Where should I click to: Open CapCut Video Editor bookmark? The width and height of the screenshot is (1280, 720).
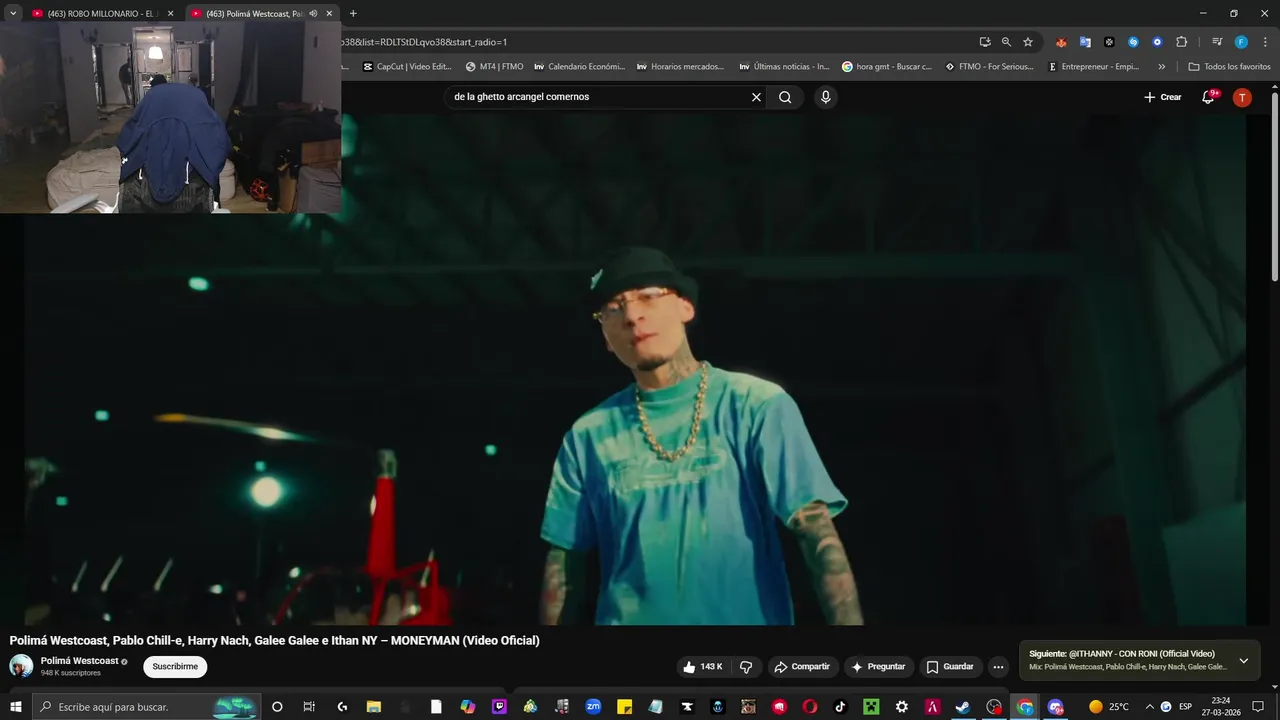(x=407, y=67)
